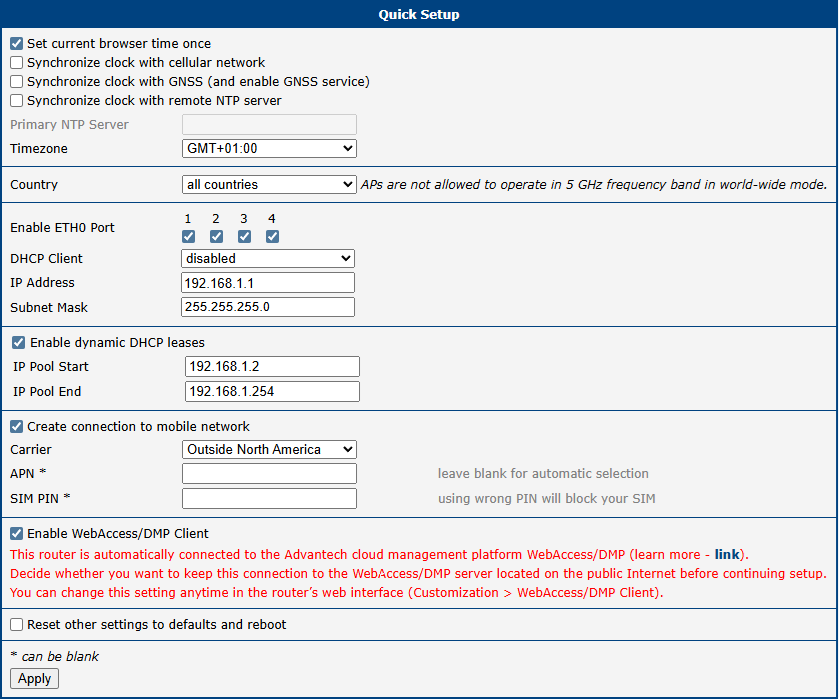Screen dimensions: 839x700
Task: Click the IP Pool Start field
Action: [272, 367]
